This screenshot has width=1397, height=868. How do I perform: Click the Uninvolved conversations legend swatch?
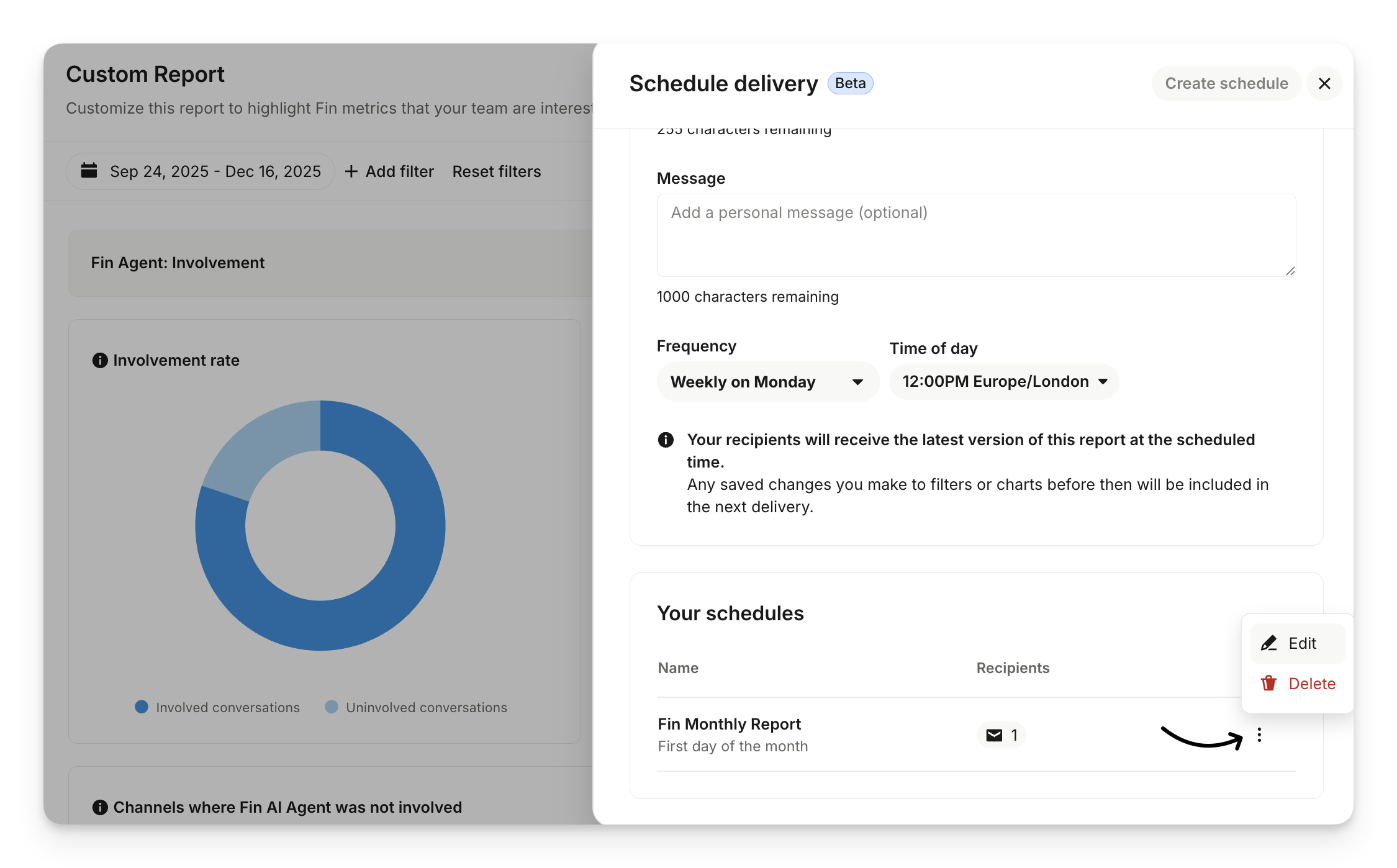pos(332,707)
